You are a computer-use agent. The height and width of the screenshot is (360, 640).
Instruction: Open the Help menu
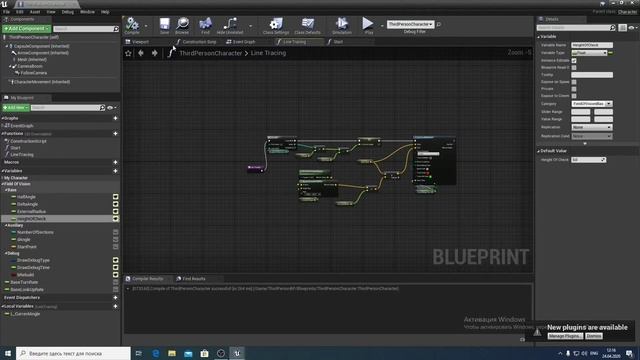pyautogui.click(x=105, y=12)
